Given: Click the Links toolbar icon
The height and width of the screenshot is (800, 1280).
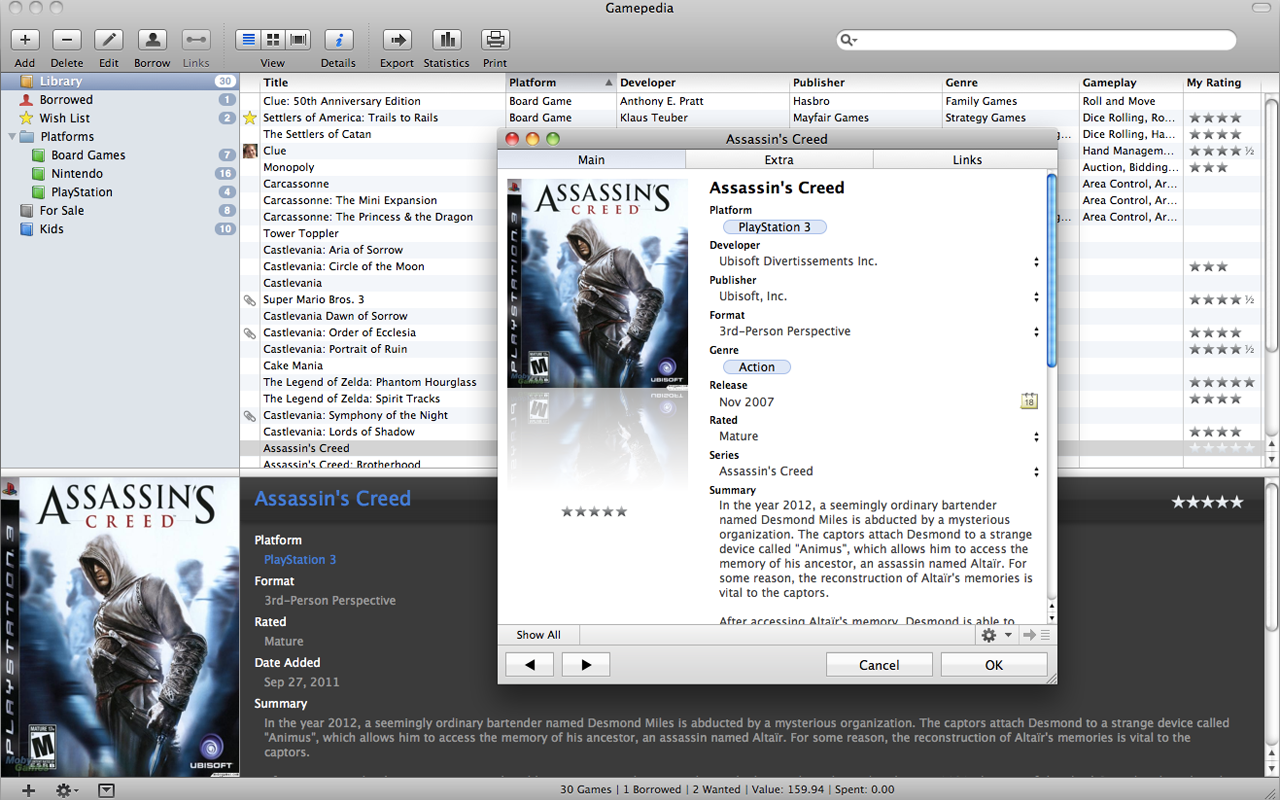Looking at the screenshot, I should point(196,40).
